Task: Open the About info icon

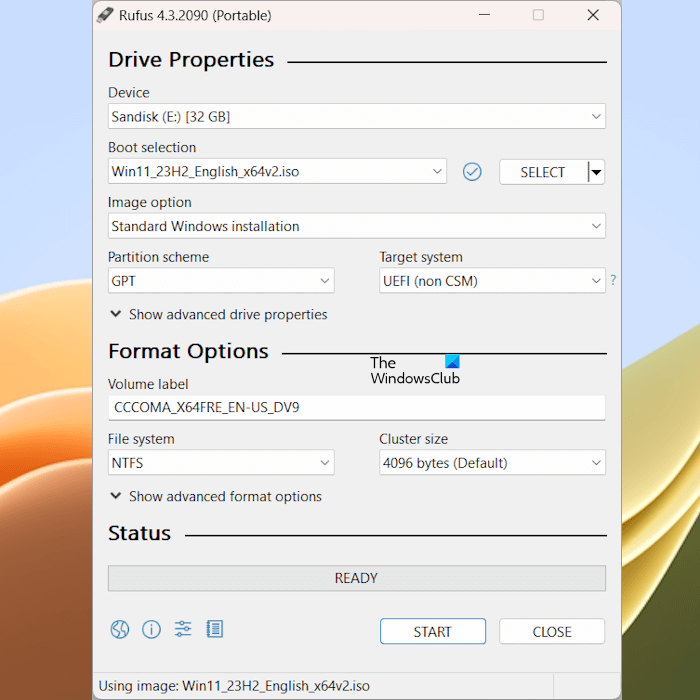Action: pyautogui.click(x=151, y=629)
